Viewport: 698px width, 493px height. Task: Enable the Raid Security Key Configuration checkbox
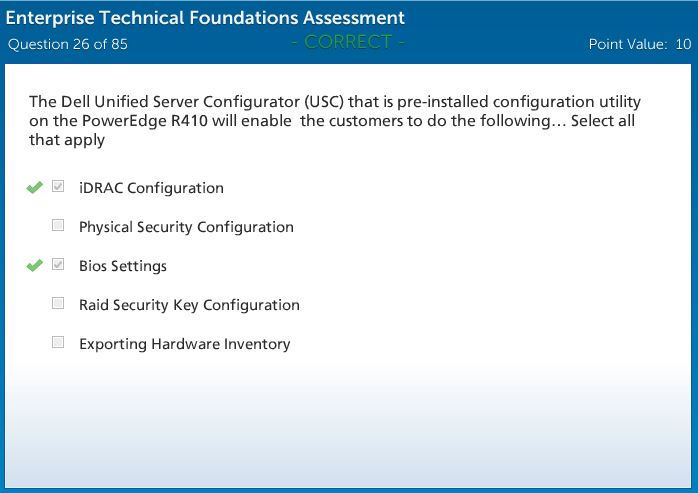click(x=58, y=304)
